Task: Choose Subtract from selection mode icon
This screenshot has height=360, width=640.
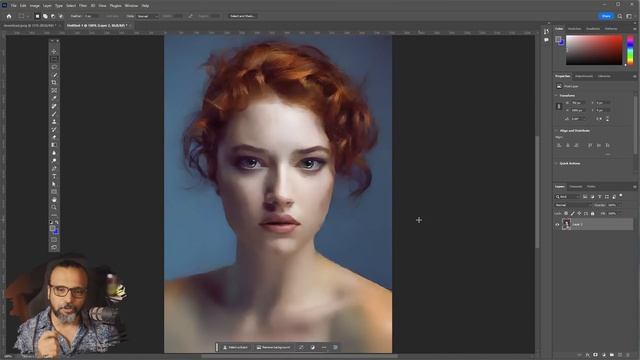Action: pyautogui.click(x=53, y=16)
